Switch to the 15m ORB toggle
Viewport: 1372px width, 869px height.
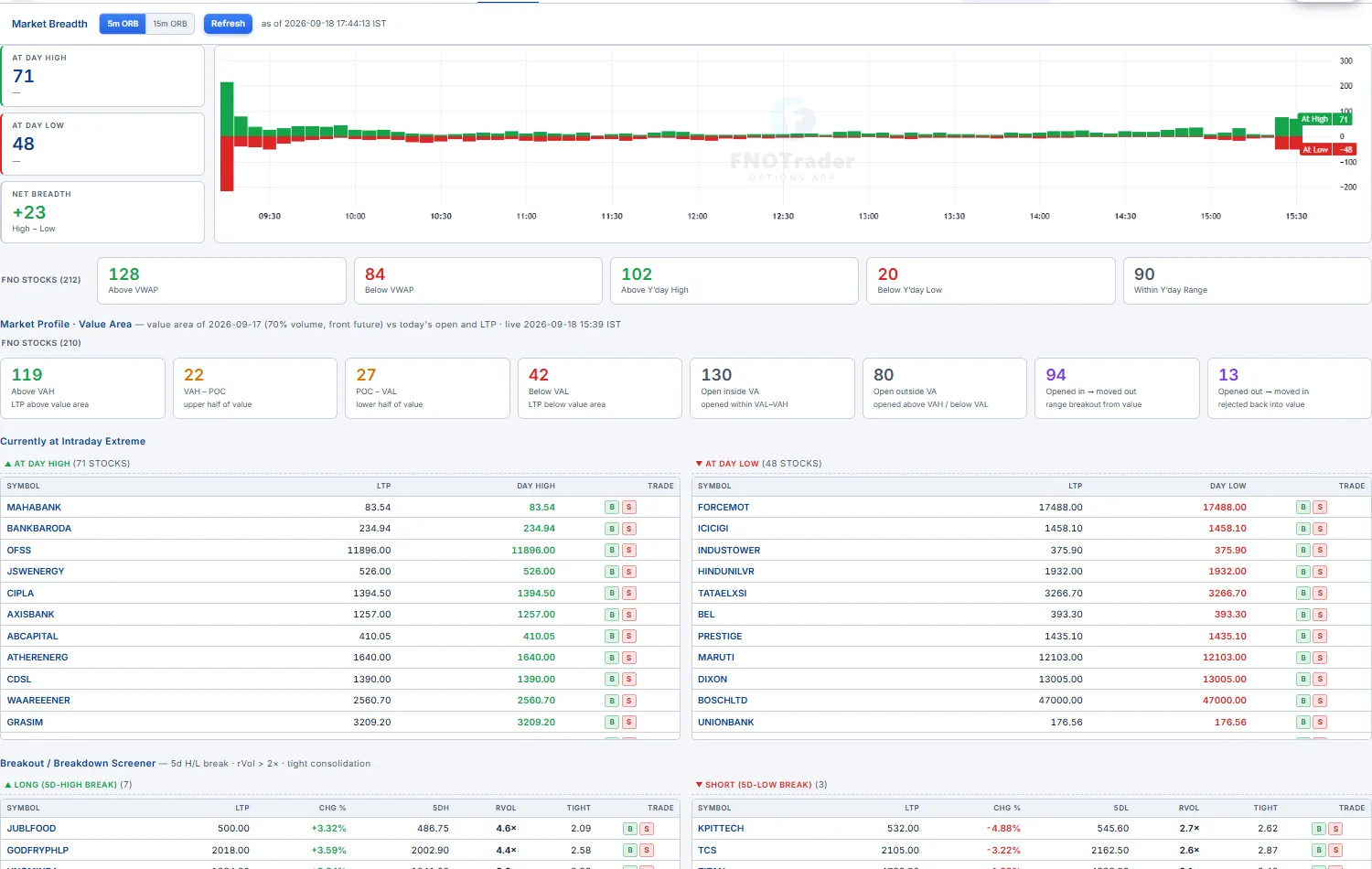pos(170,24)
